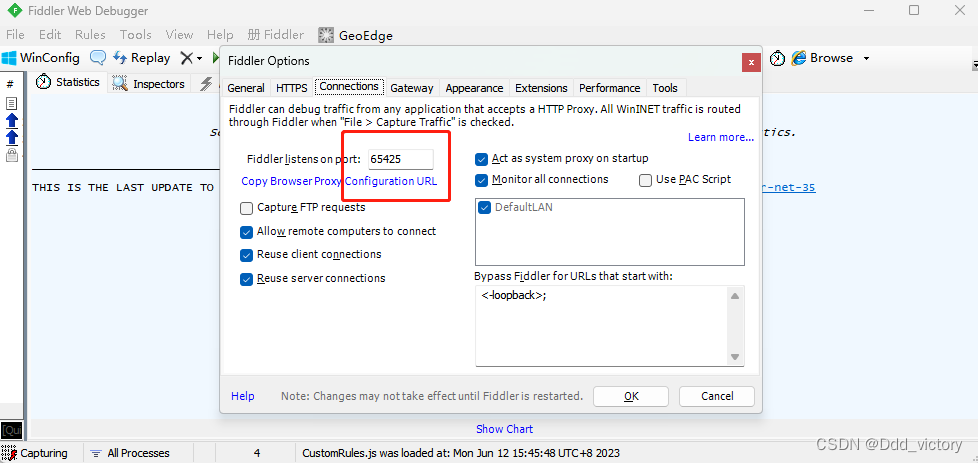Toggle Capture FTP requests checkbox
The image size is (978, 463).
tap(246, 208)
